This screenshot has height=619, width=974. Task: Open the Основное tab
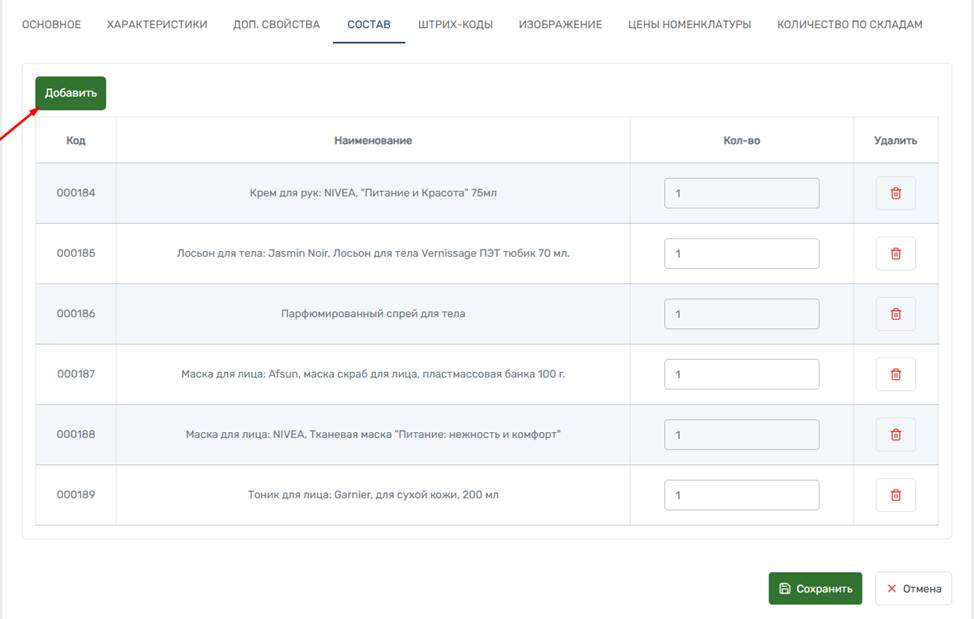[51, 24]
